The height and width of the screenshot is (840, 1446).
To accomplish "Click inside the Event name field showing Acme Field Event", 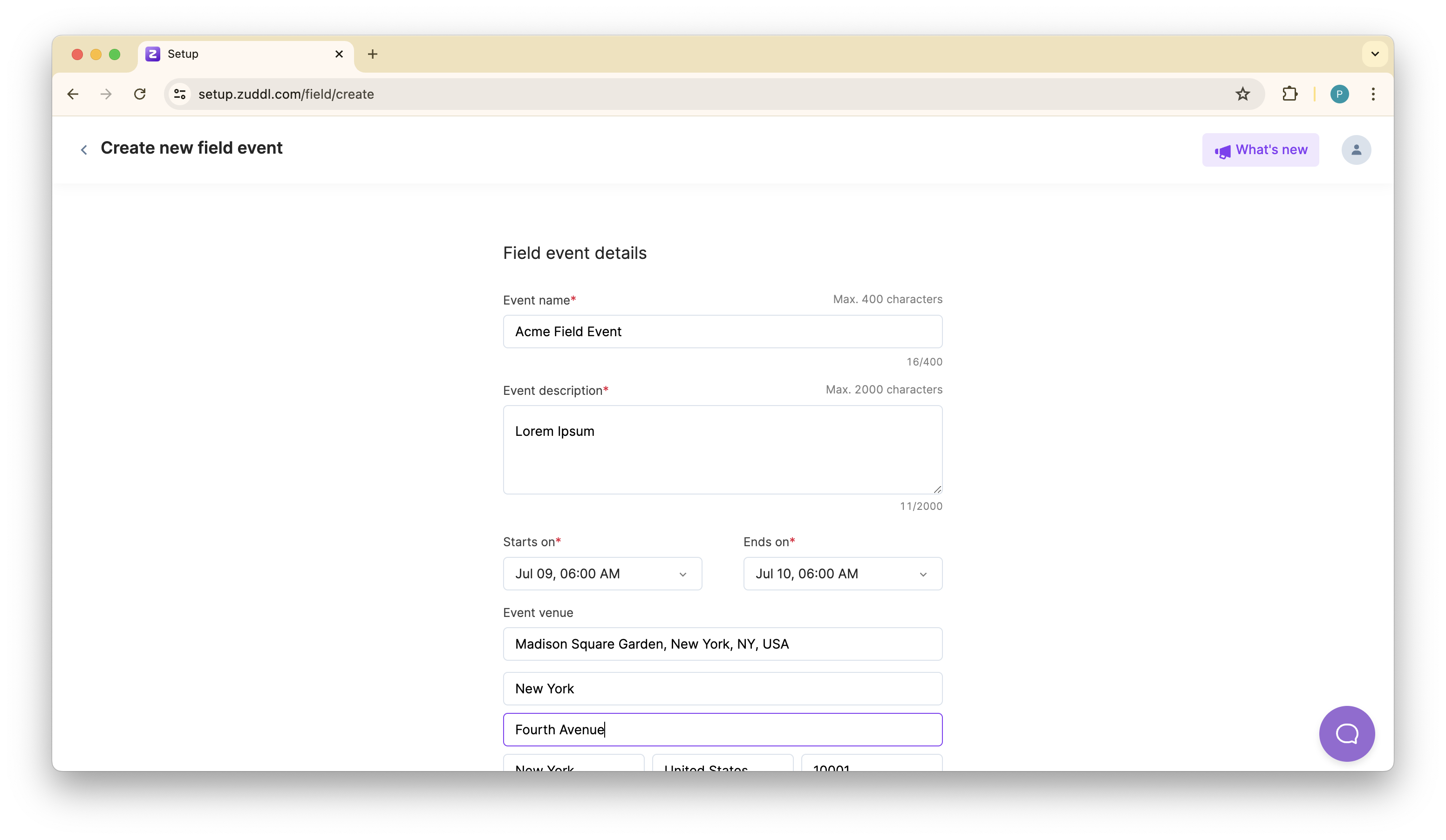I will (x=722, y=332).
